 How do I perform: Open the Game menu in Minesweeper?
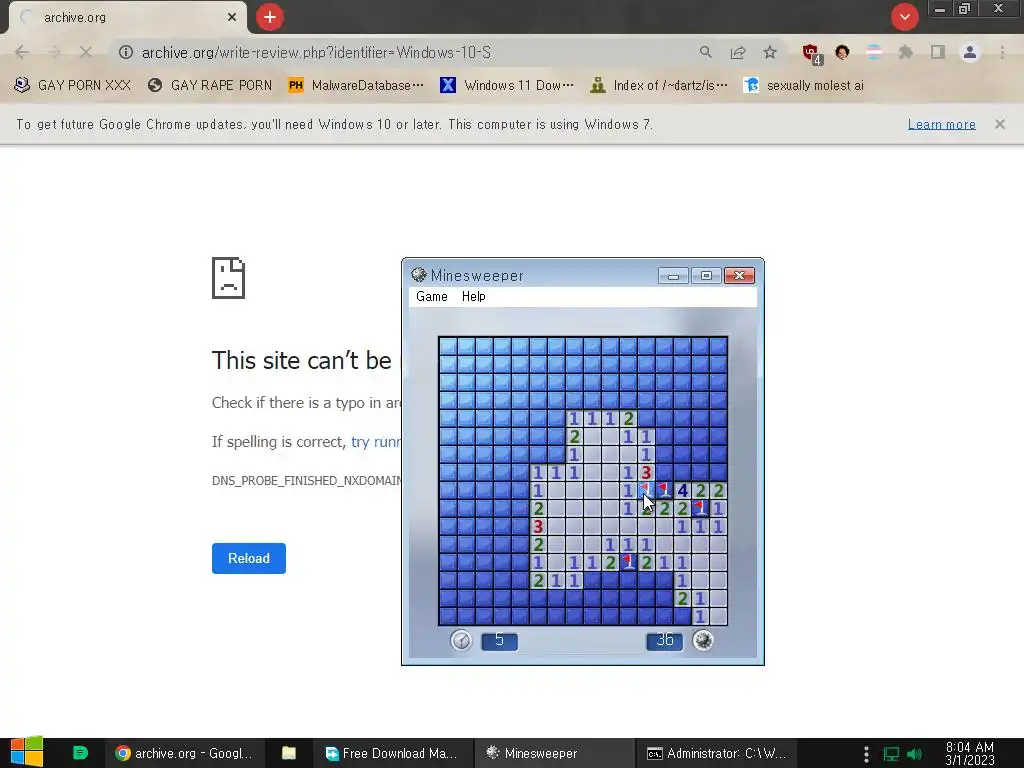(x=432, y=296)
